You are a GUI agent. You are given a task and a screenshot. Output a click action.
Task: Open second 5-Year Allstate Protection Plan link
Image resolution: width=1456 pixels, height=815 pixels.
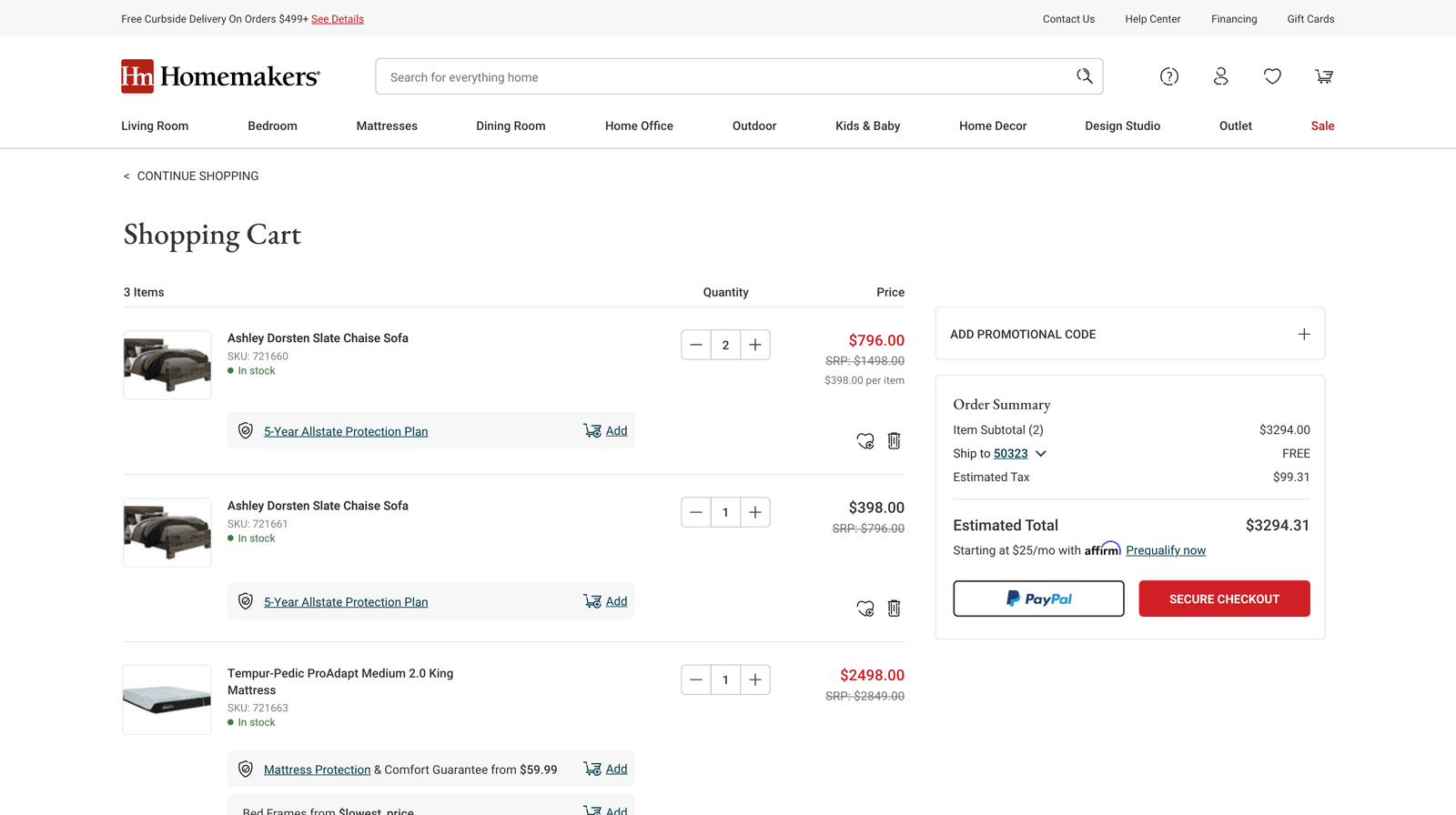pyautogui.click(x=346, y=602)
